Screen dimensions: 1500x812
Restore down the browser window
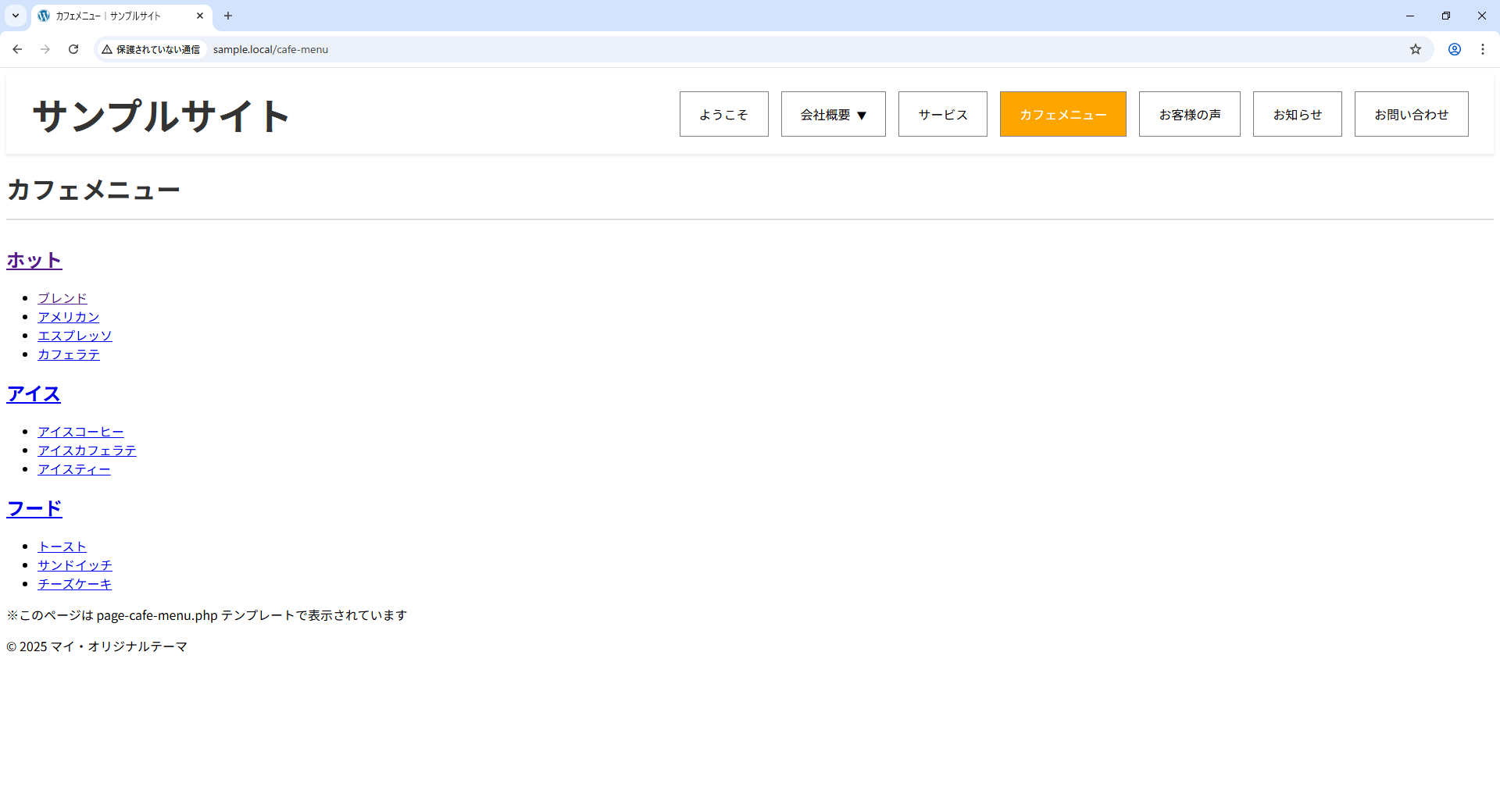pyautogui.click(x=1446, y=16)
